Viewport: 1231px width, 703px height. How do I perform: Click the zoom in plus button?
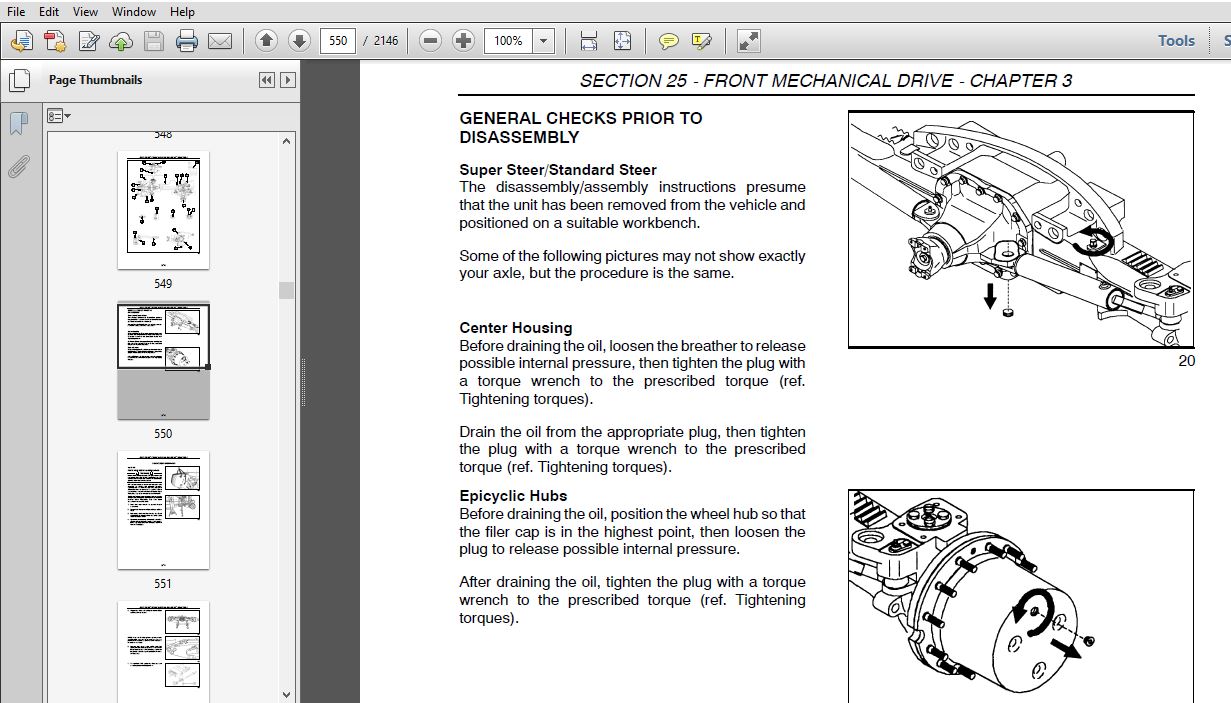[463, 41]
